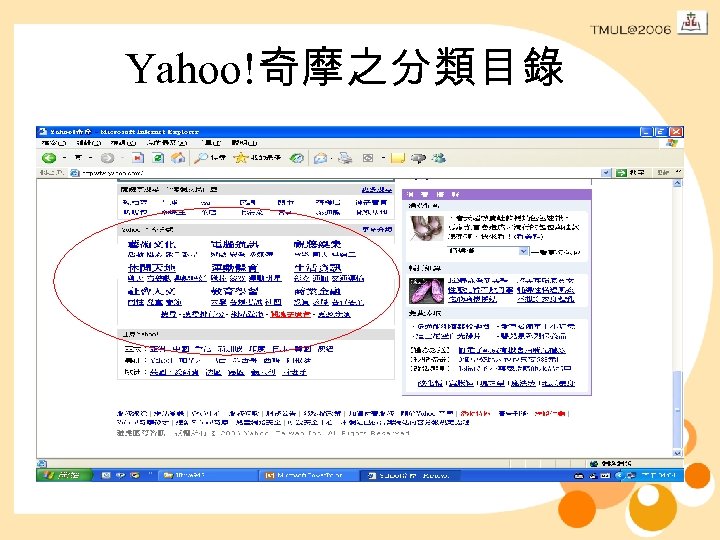Click the yellow note icon in toolbar
Viewport: 720px width, 540px height.
click(398, 158)
